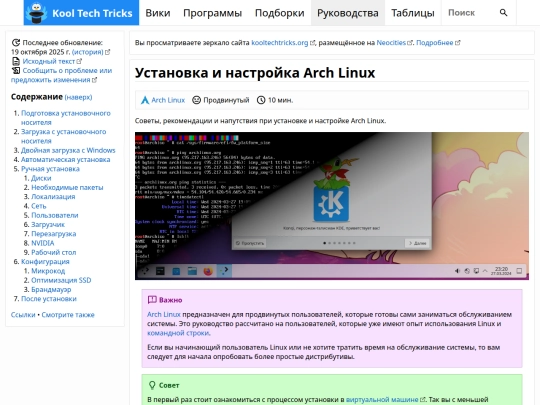Click the Arch Linux KDE screenshot image
Image resolution: width=540 pixels, height=405 pixels.
(332, 206)
